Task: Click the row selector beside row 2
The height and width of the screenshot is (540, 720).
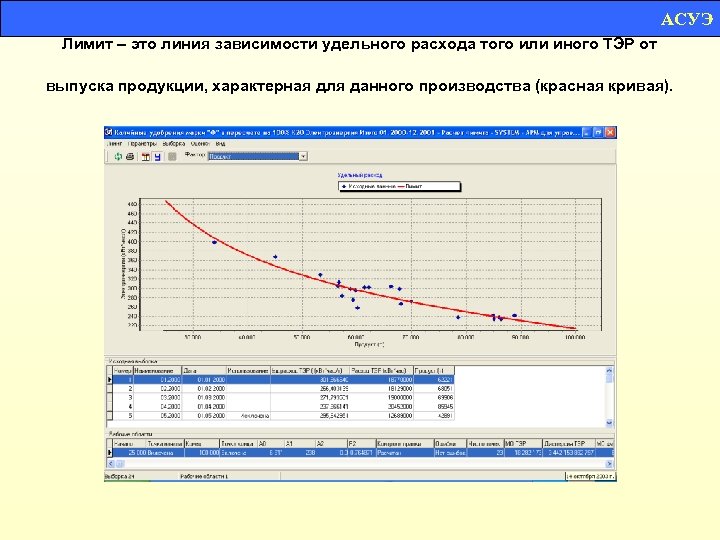Action: tap(109, 388)
